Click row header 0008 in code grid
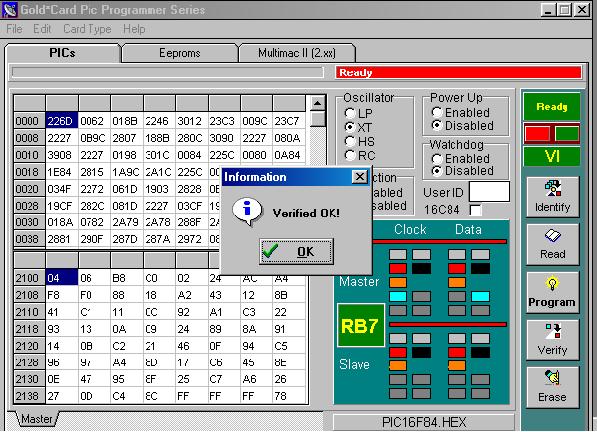 (x=29, y=138)
